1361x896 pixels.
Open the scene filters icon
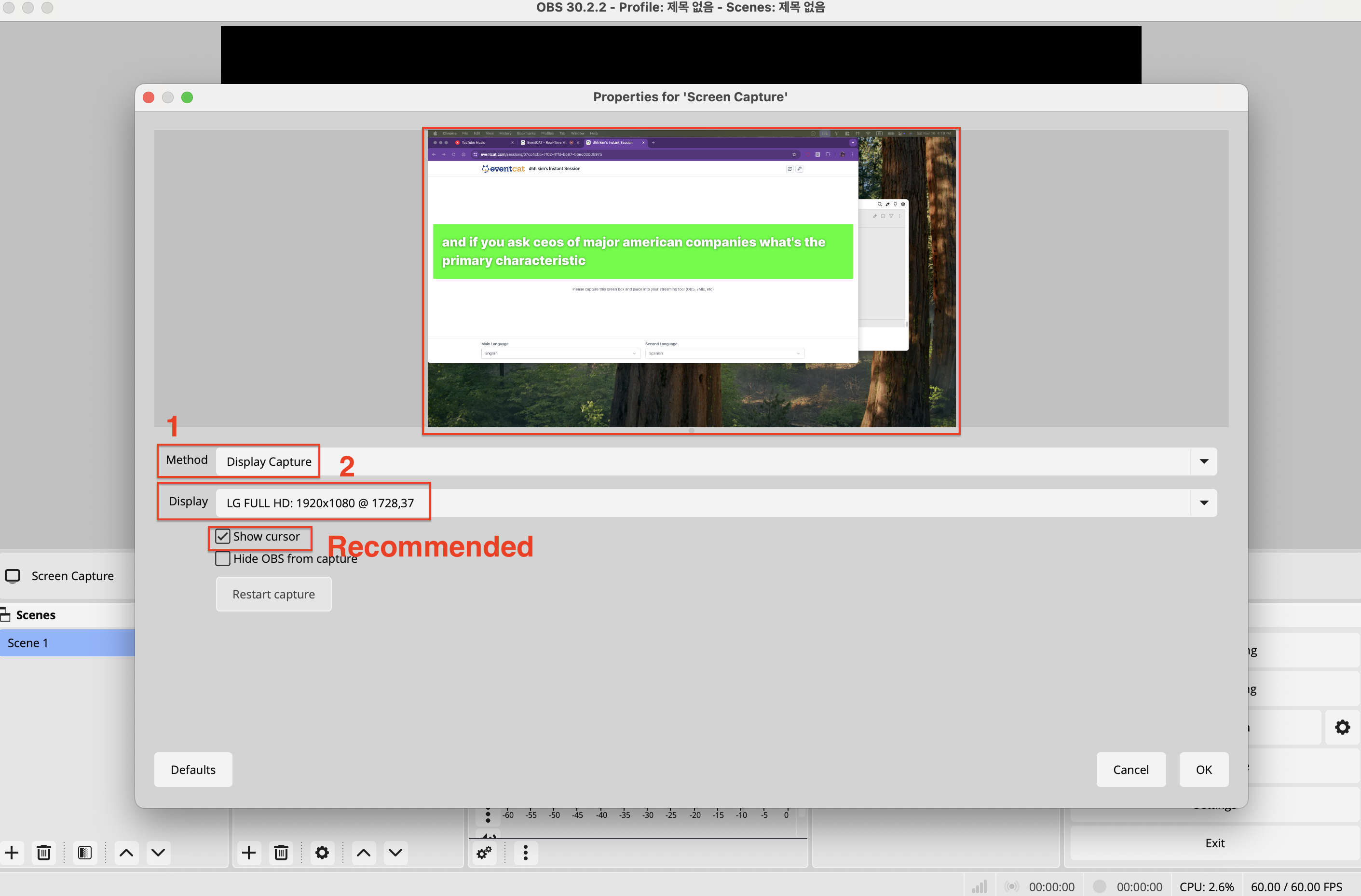coord(84,853)
